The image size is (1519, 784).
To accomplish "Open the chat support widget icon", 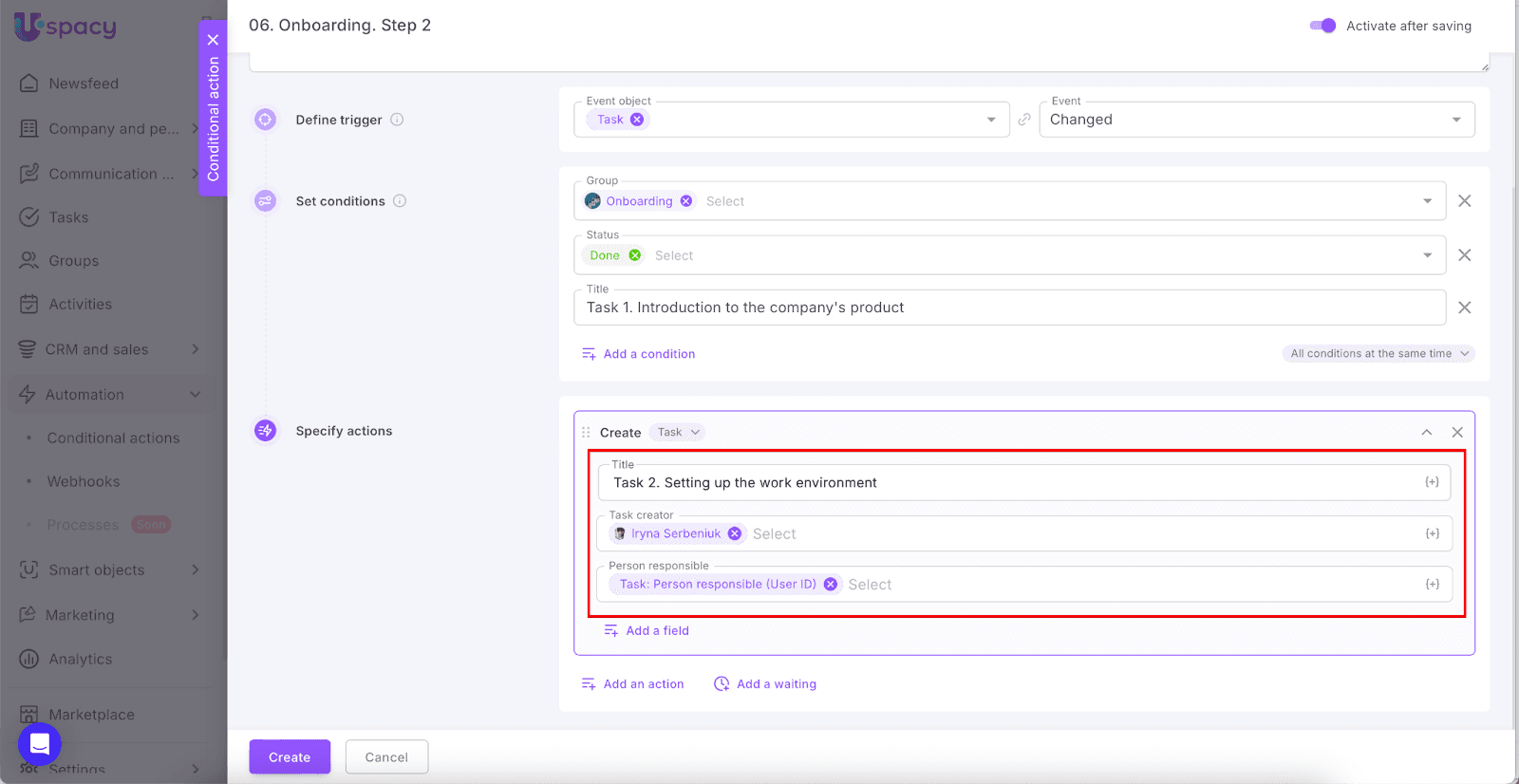I will pyautogui.click(x=40, y=743).
